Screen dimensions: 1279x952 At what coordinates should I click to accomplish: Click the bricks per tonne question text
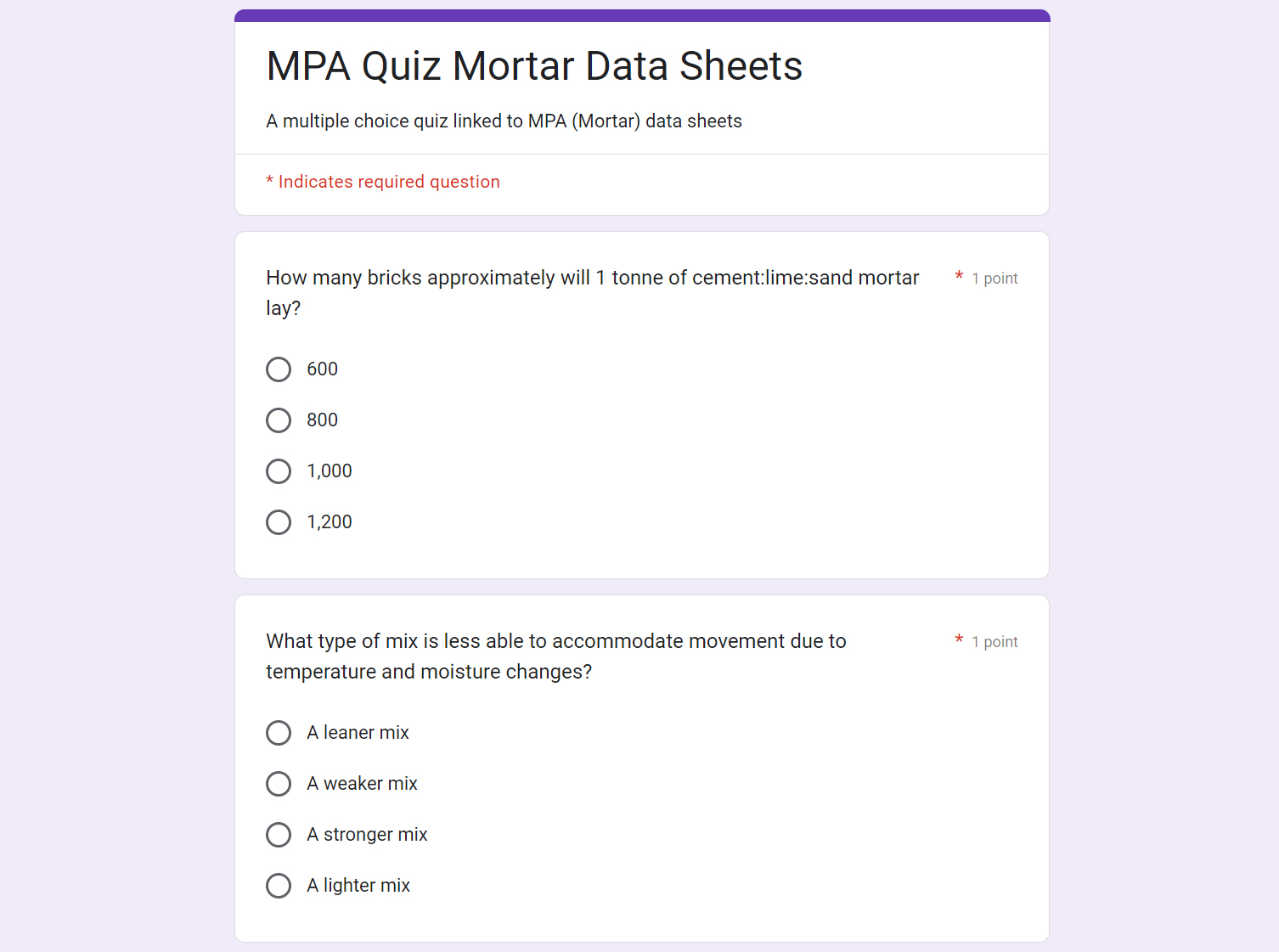tap(592, 293)
